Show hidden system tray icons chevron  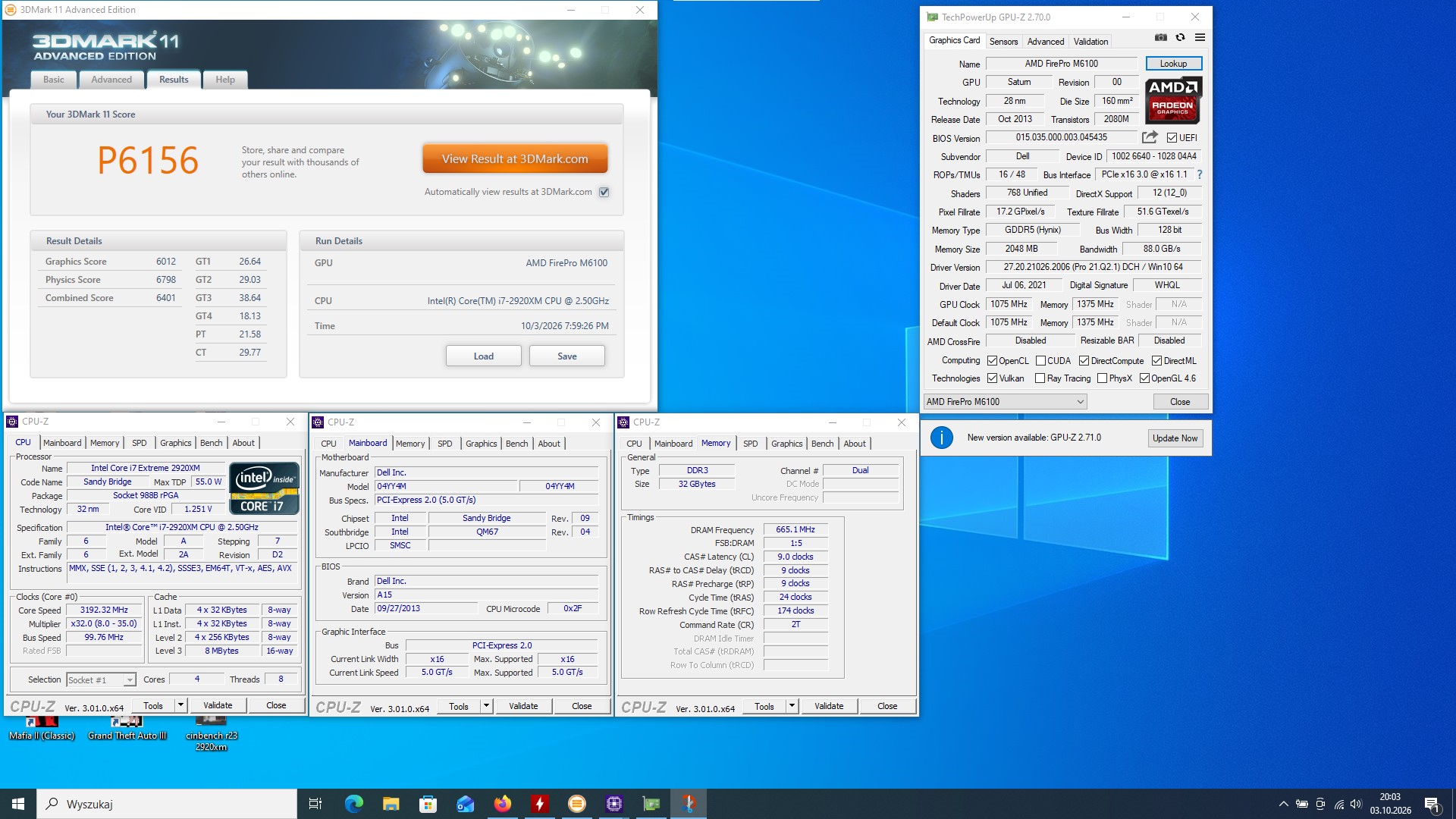(x=1283, y=804)
